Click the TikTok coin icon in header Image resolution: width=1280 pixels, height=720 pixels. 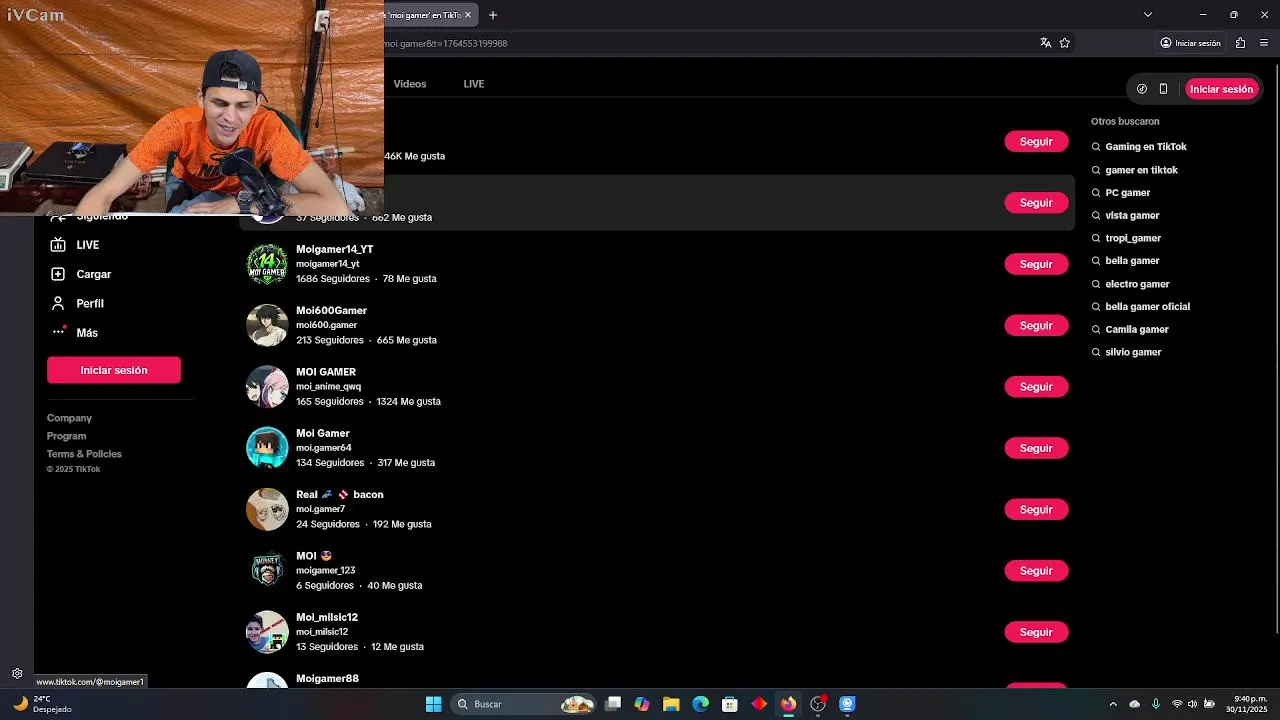[x=1142, y=89]
